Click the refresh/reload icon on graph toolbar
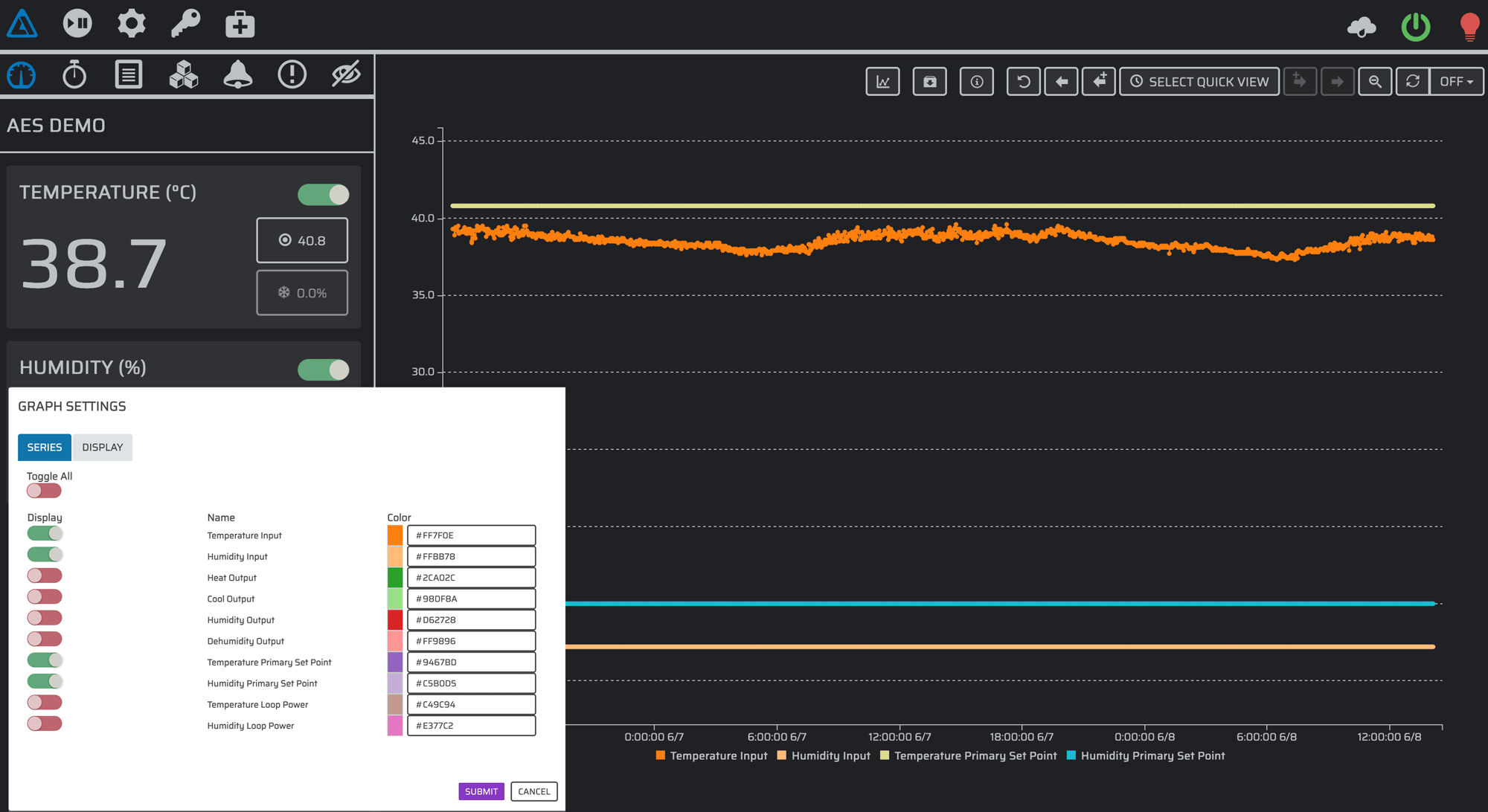The image size is (1488, 812). coord(1414,82)
